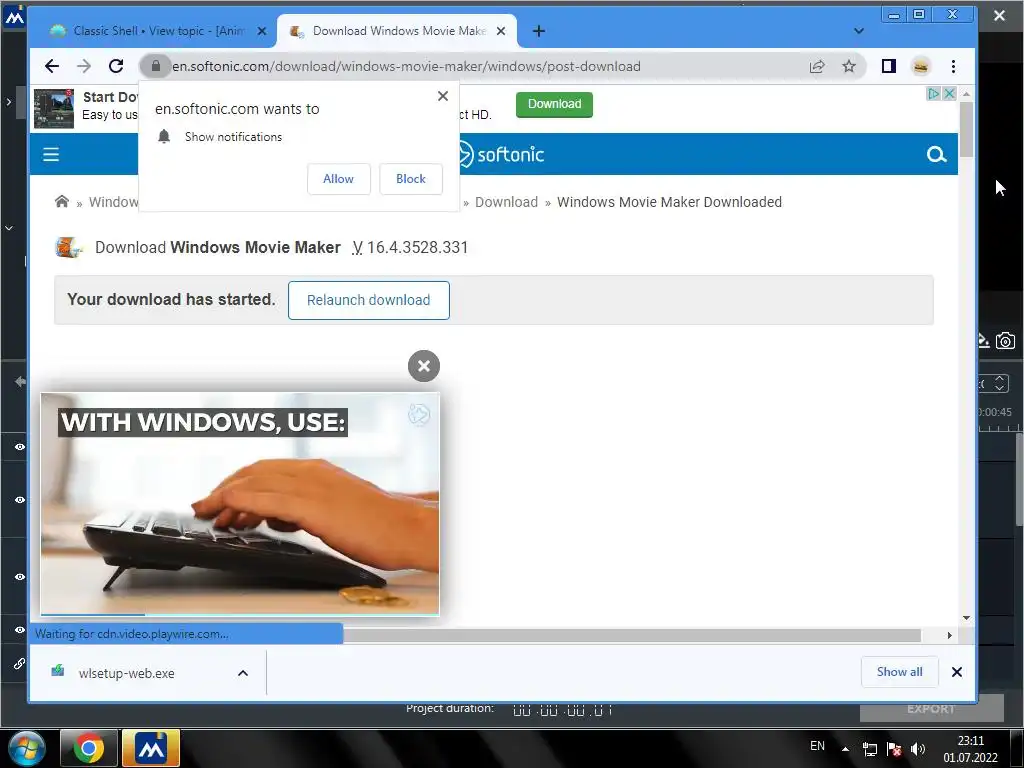This screenshot has height=768, width=1024.
Task: Allow notifications from en.softonic.com
Action: 338,179
